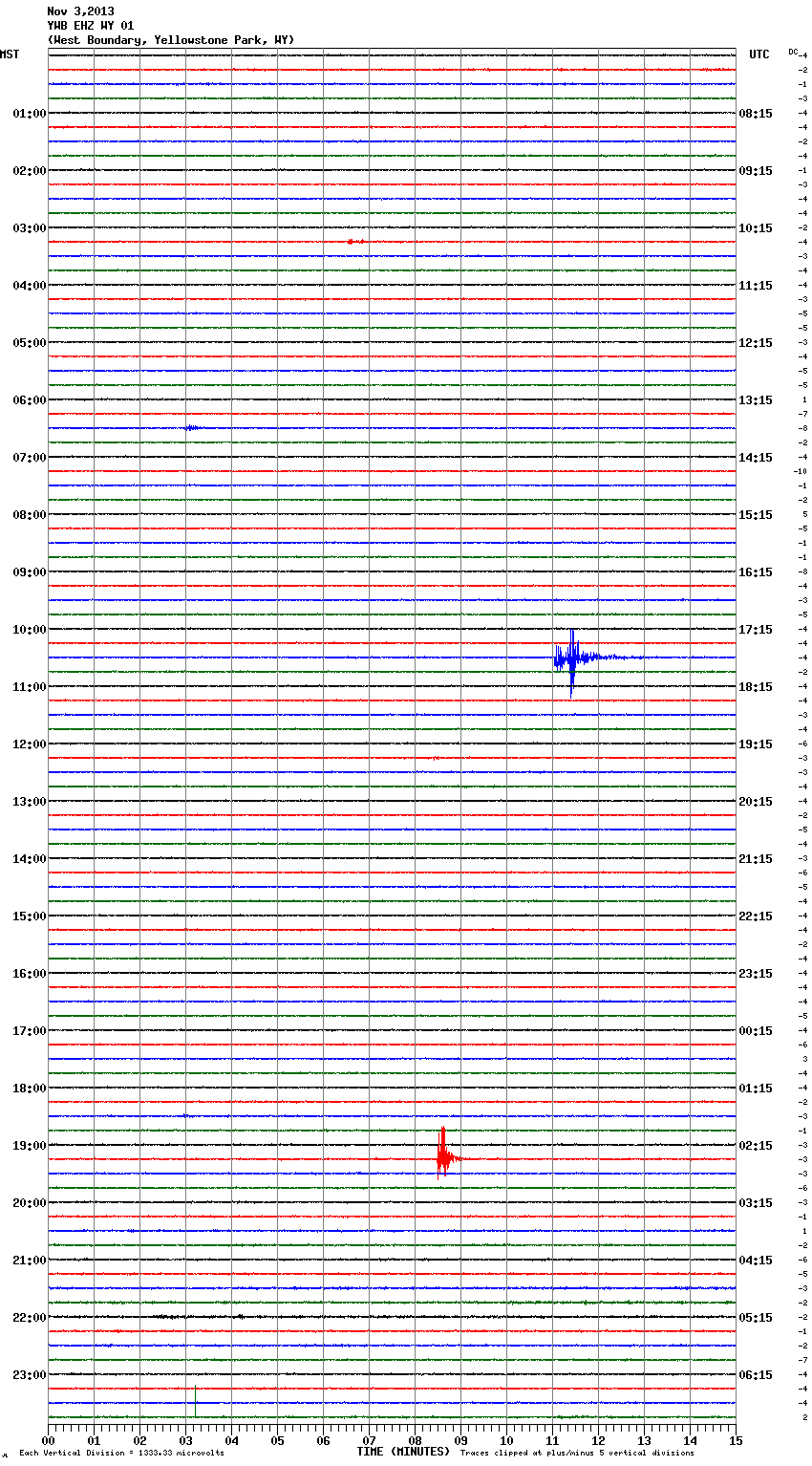Click the "17:15" UTC time label
The width and height of the screenshot is (812, 1466).
pos(756,630)
